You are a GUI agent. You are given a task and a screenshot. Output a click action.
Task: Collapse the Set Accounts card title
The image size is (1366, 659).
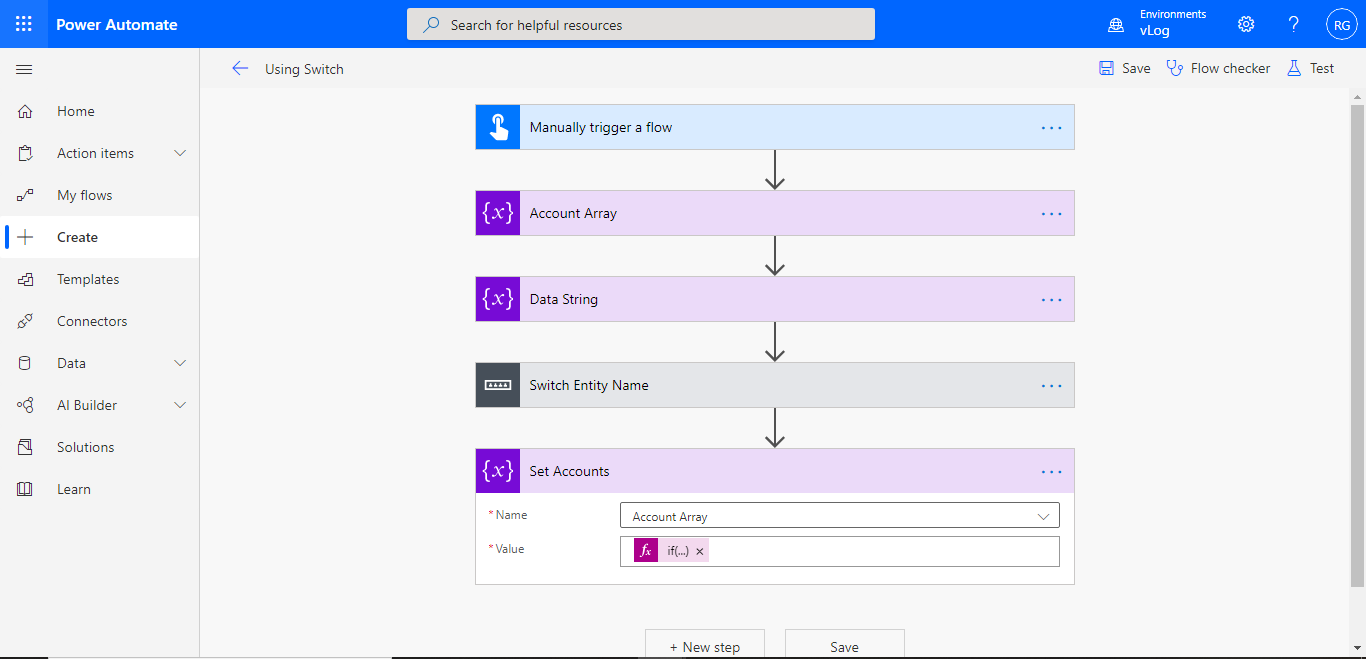click(x=569, y=471)
